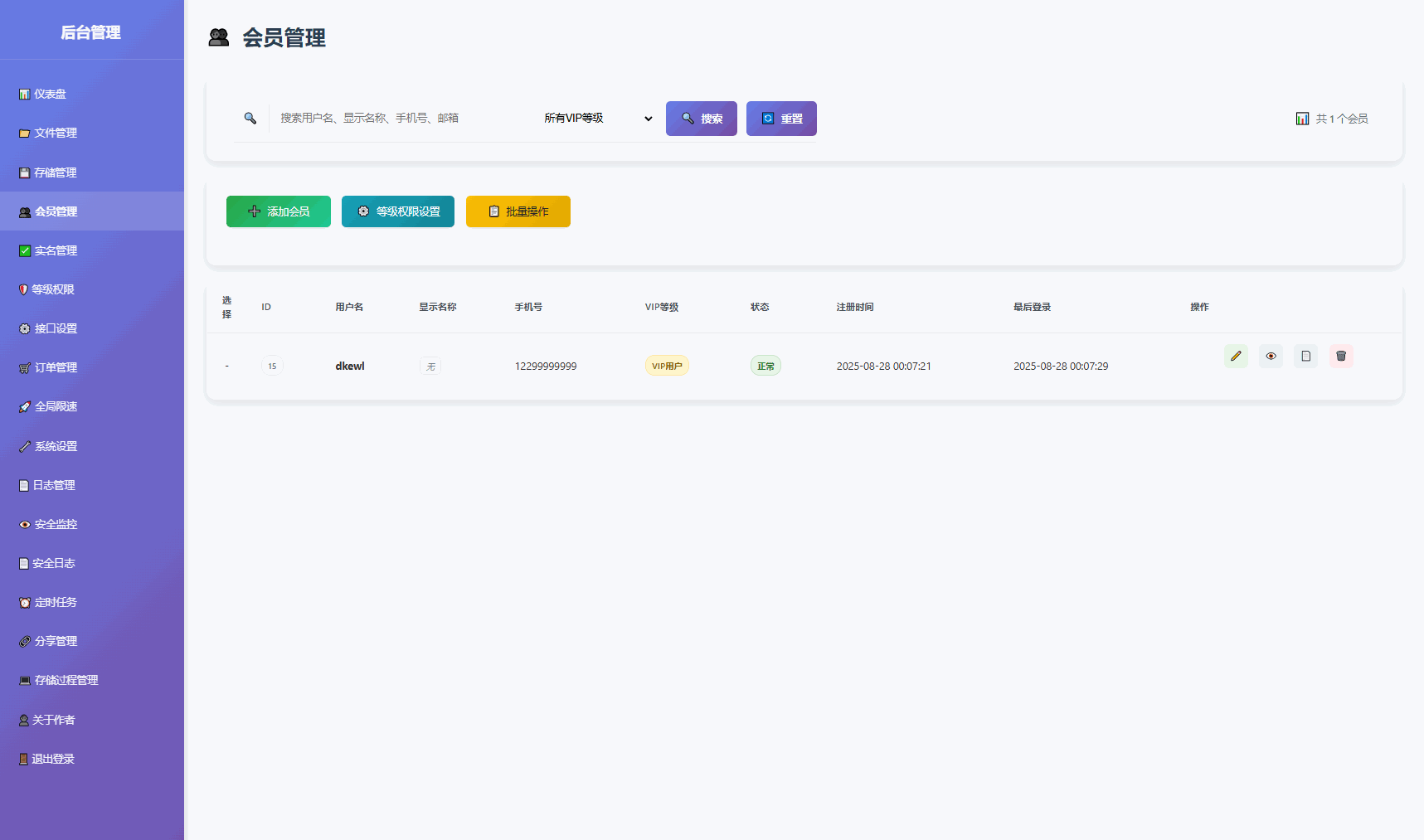Viewport: 1424px width, 840px height.
Task: Click the ID badge 15
Action: point(272,366)
